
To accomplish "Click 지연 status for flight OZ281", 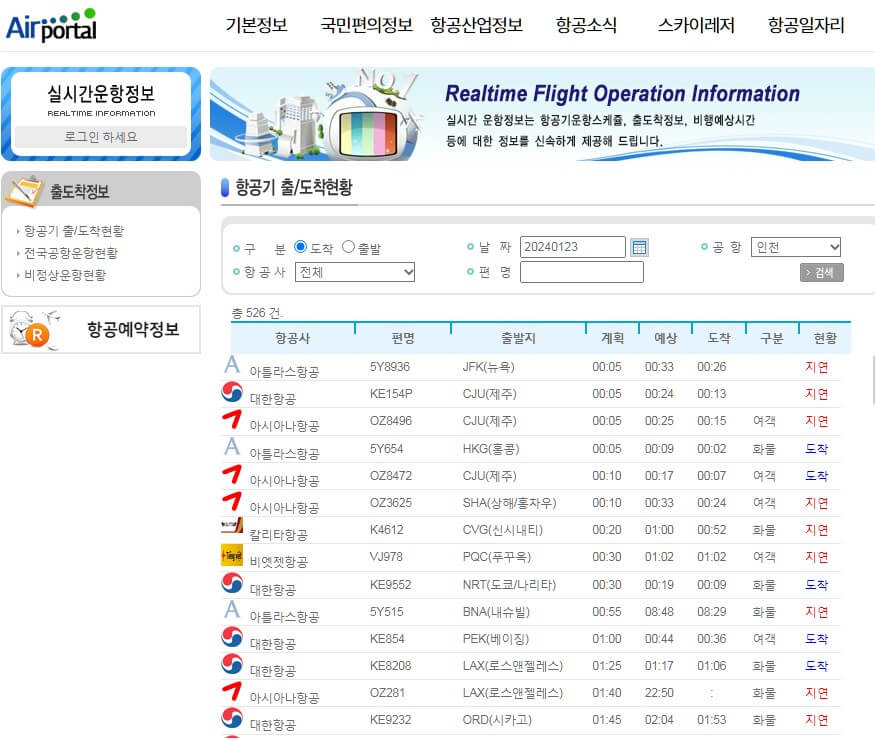I will pyautogui.click(x=816, y=693).
